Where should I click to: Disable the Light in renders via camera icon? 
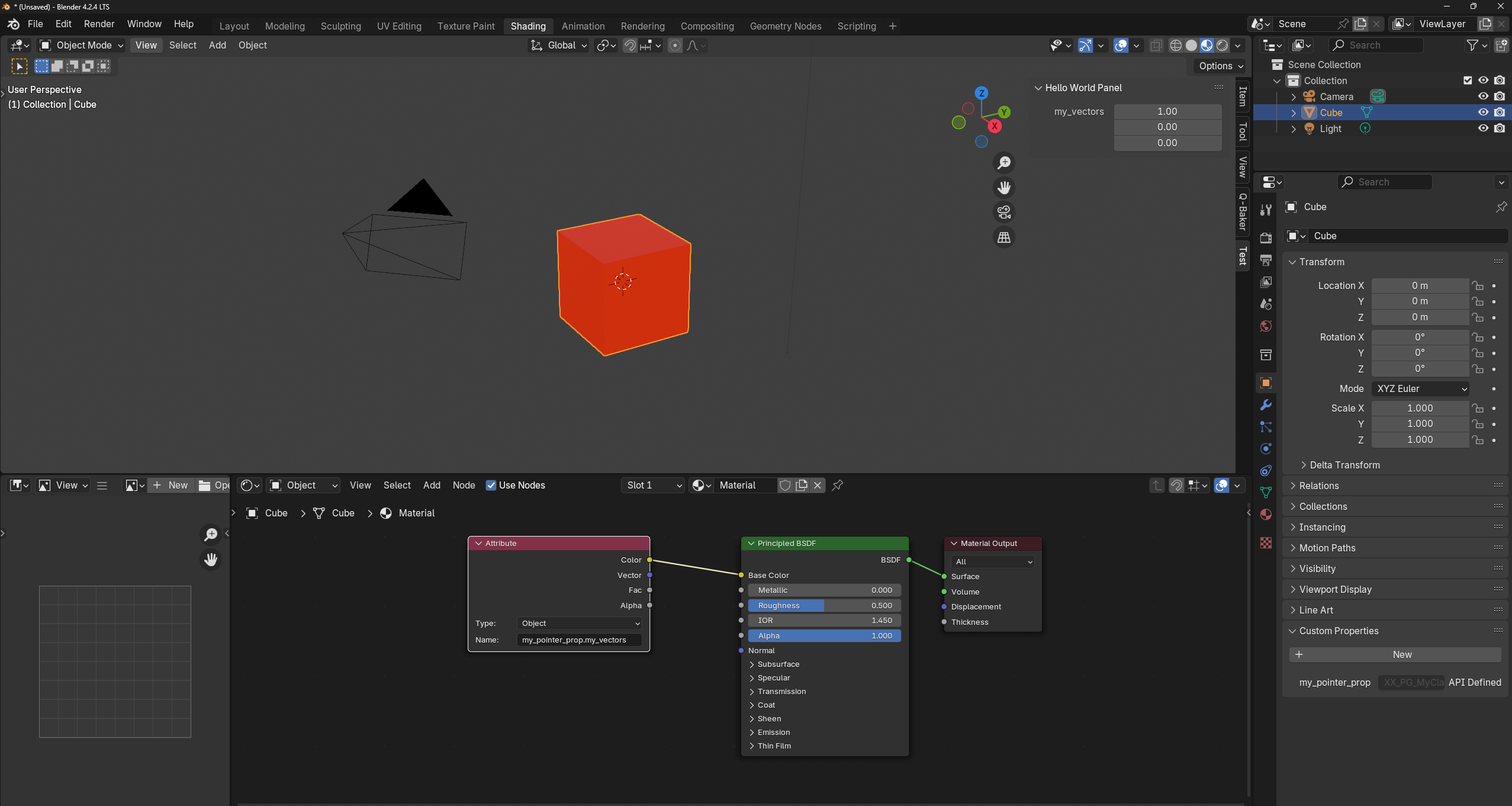(1500, 129)
